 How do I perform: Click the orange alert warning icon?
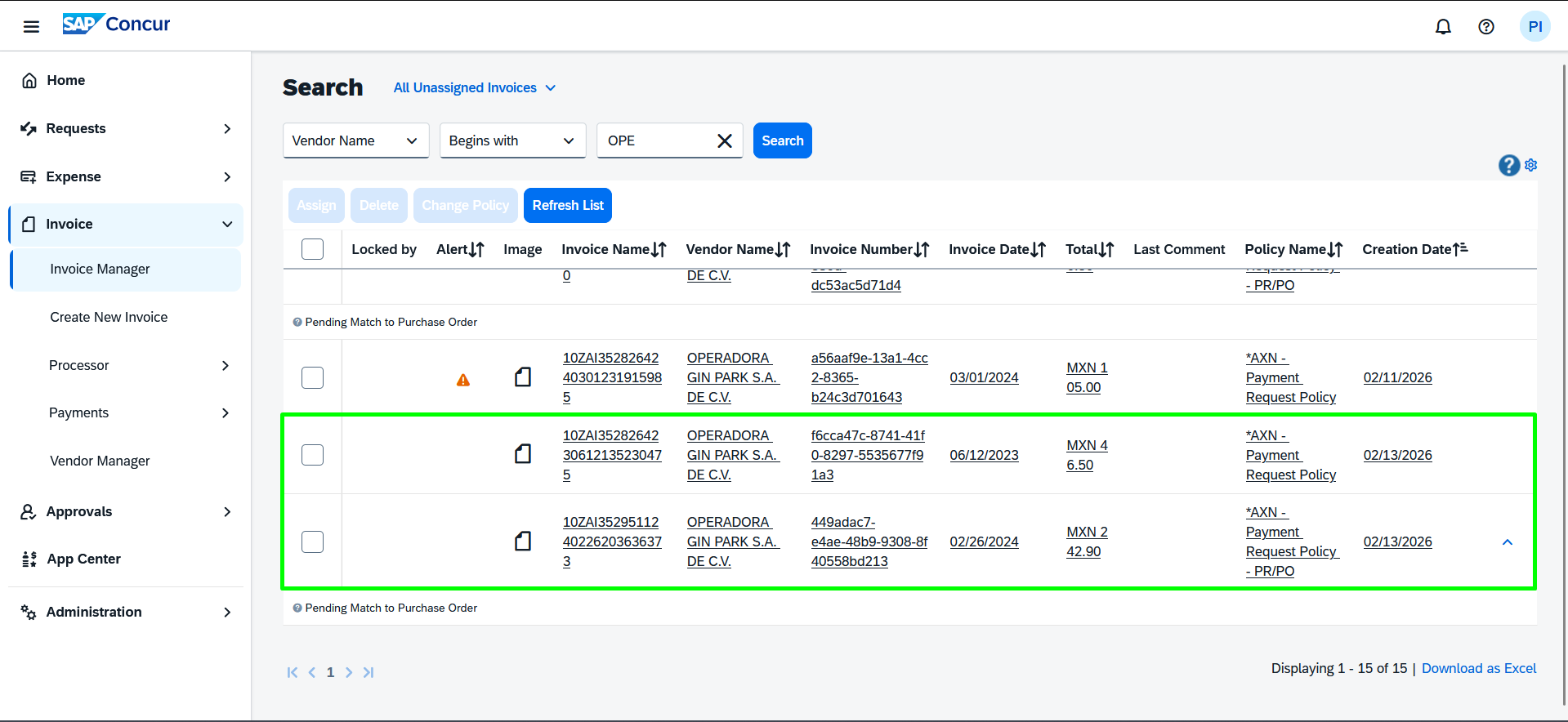pyautogui.click(x=463, y=380)
